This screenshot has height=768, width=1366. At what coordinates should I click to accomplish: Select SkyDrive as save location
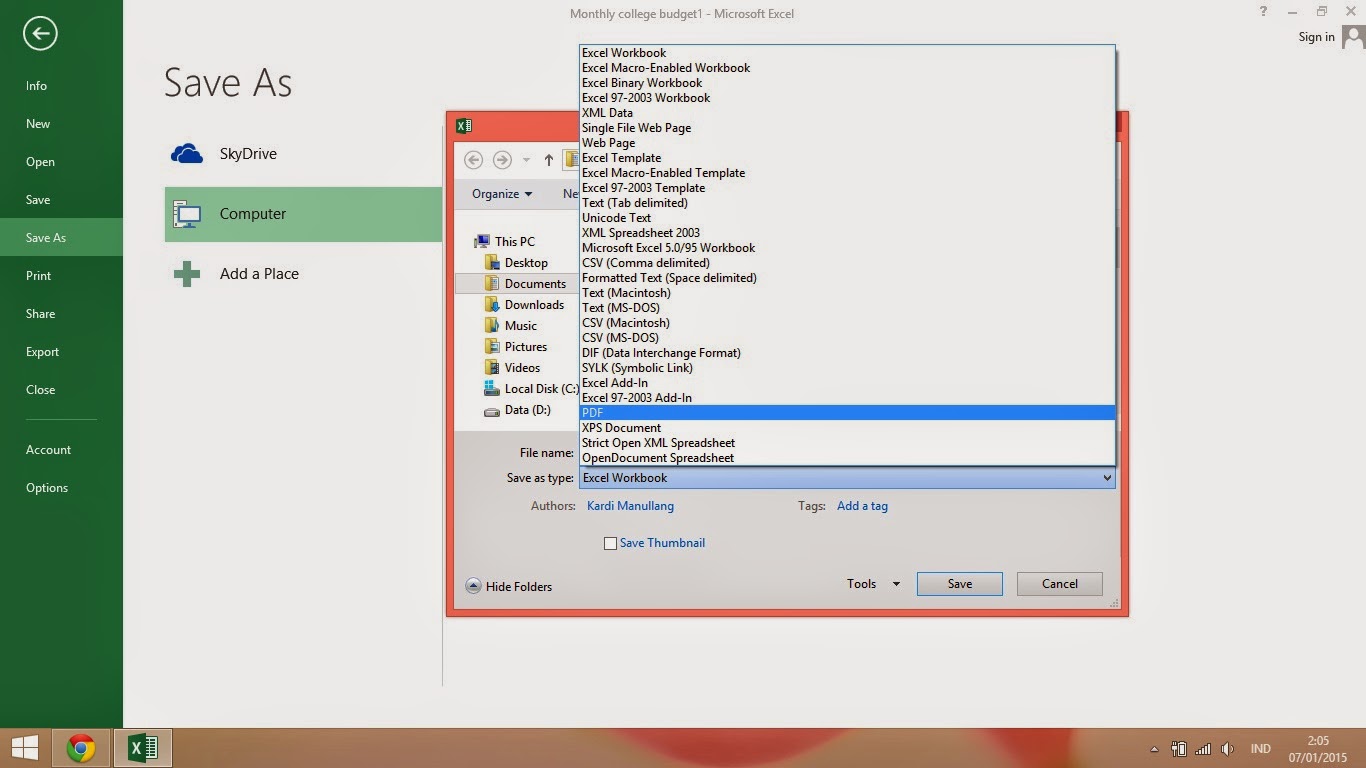point(303,154)
